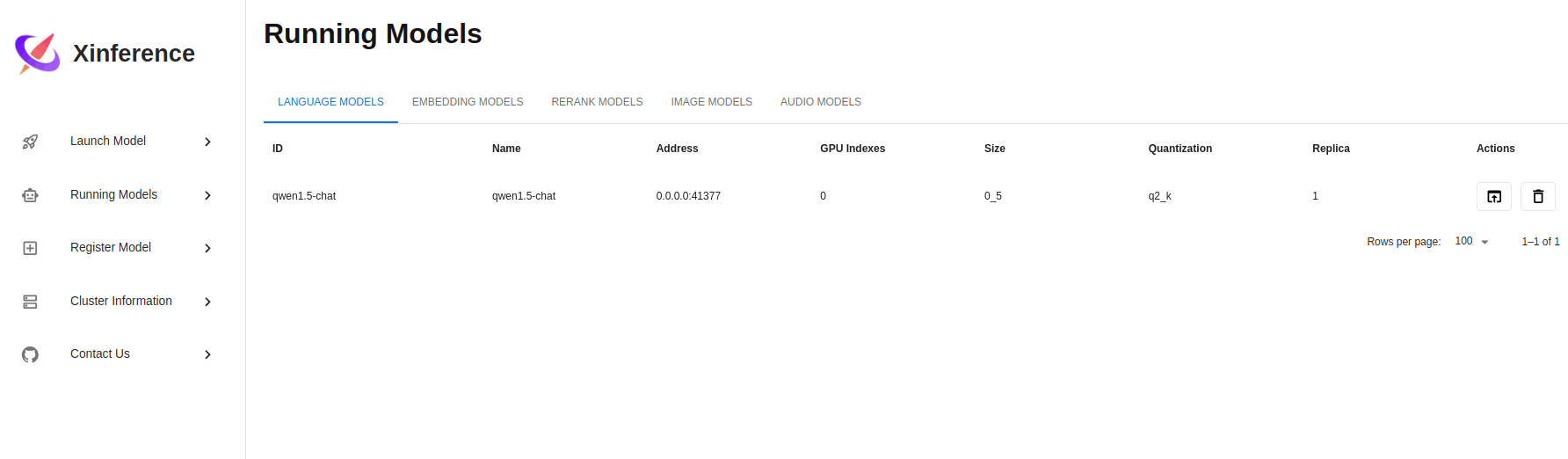This screenshot has width=1568, height=459.
Task: Open the Contact Us sidebar label
Action: (x=100, y=353)
